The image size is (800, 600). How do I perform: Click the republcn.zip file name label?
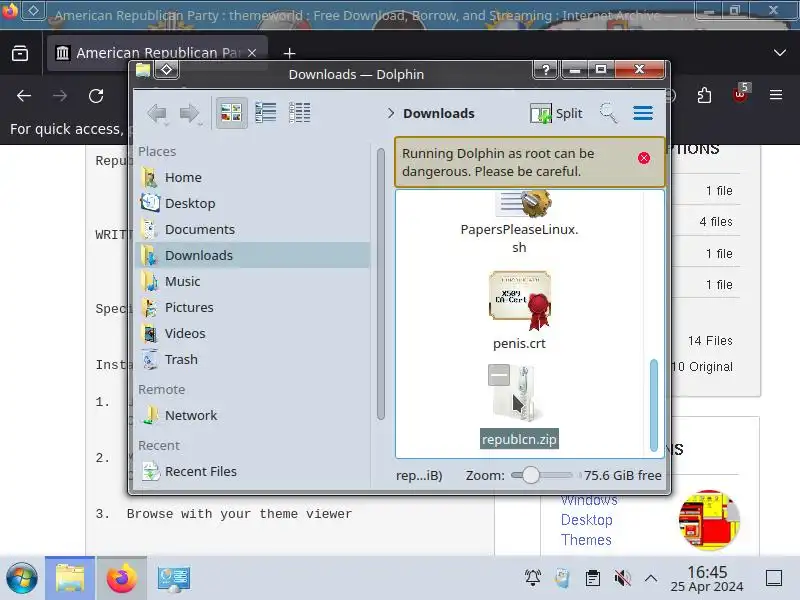pyautogui.click(x=519, y=439)
